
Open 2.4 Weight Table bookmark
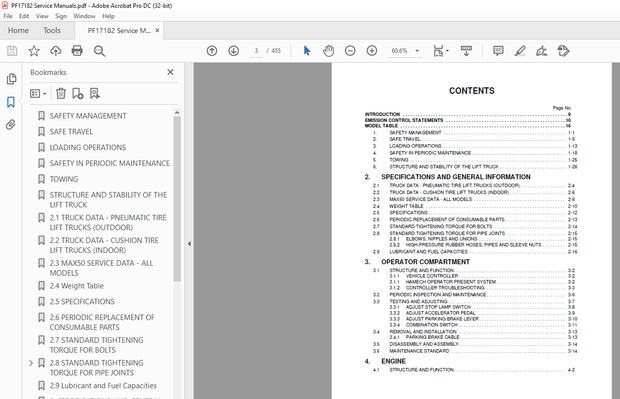coord(76,286)
